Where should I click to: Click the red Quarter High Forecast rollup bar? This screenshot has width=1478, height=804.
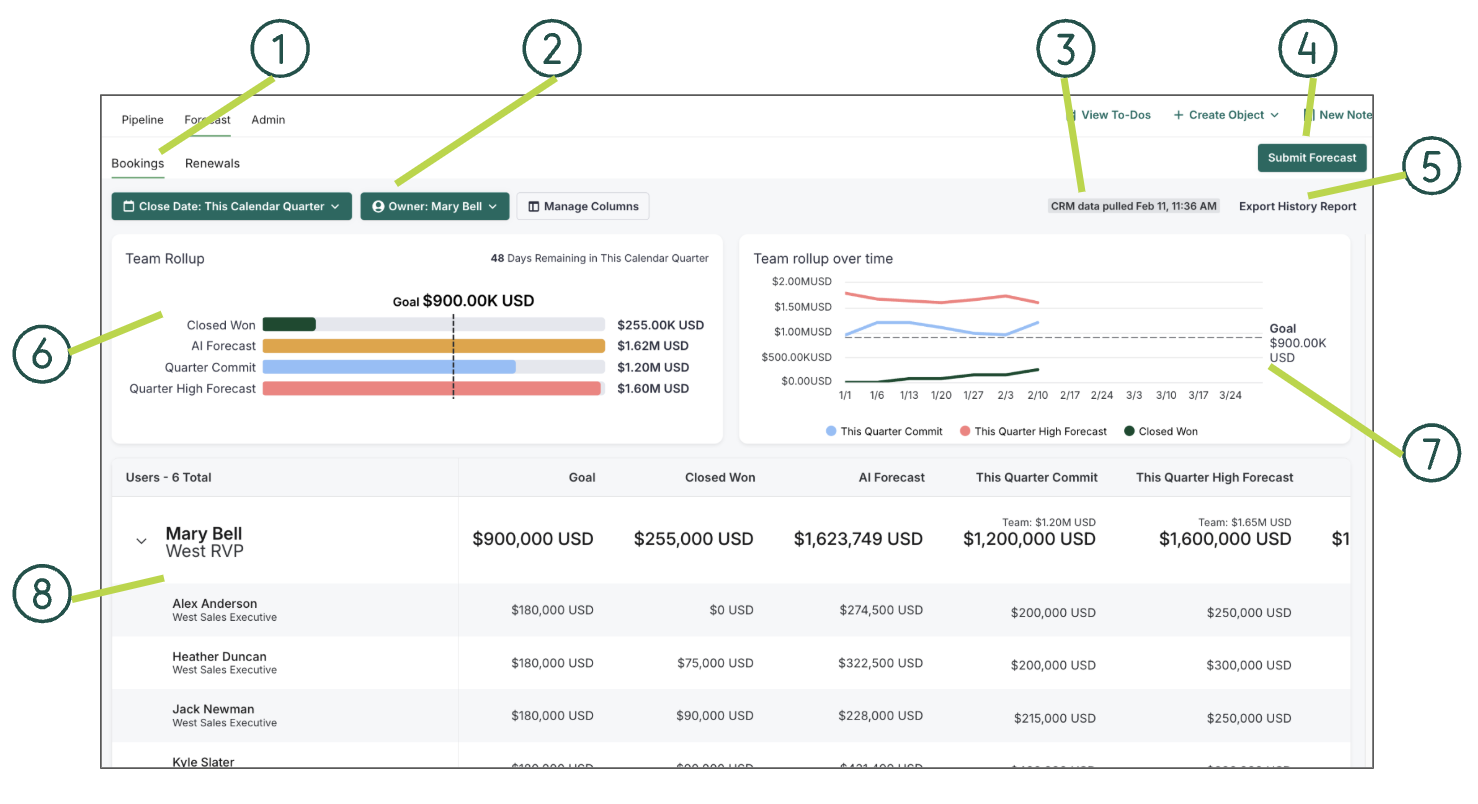click(x=432, y=388)
